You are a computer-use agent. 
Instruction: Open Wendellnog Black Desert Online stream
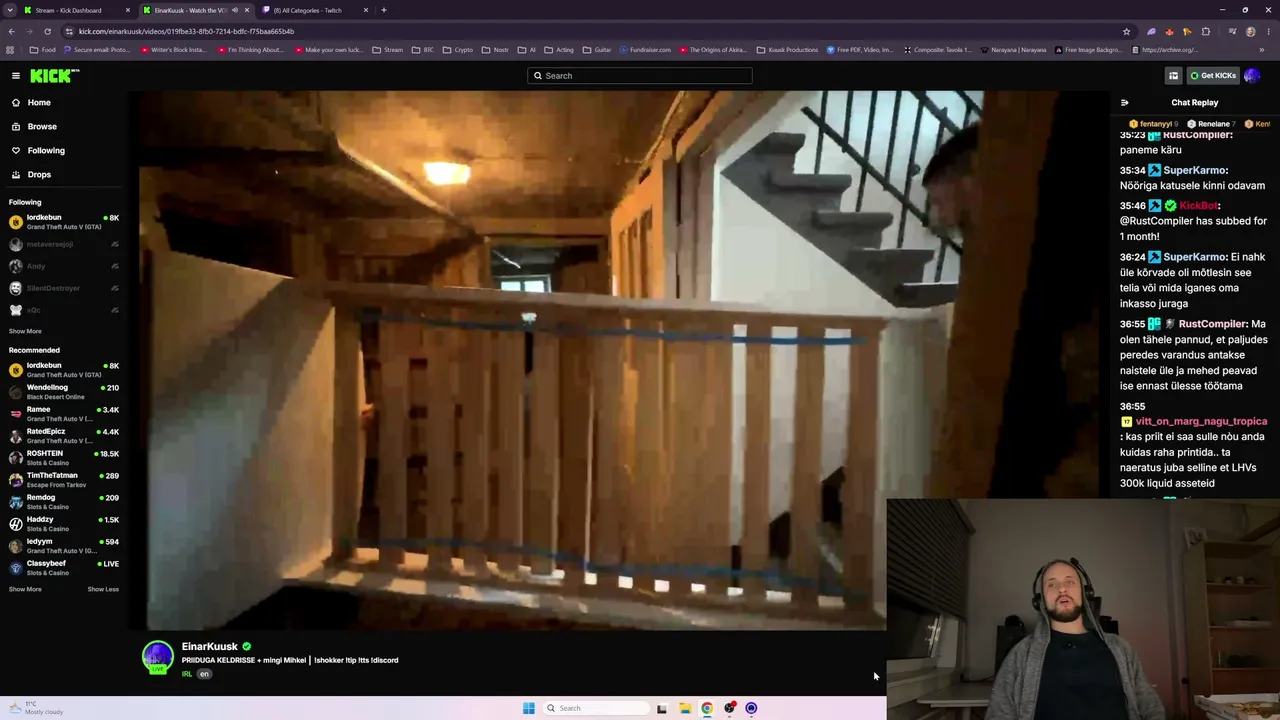pyautogui.click(x=63, y=392)
